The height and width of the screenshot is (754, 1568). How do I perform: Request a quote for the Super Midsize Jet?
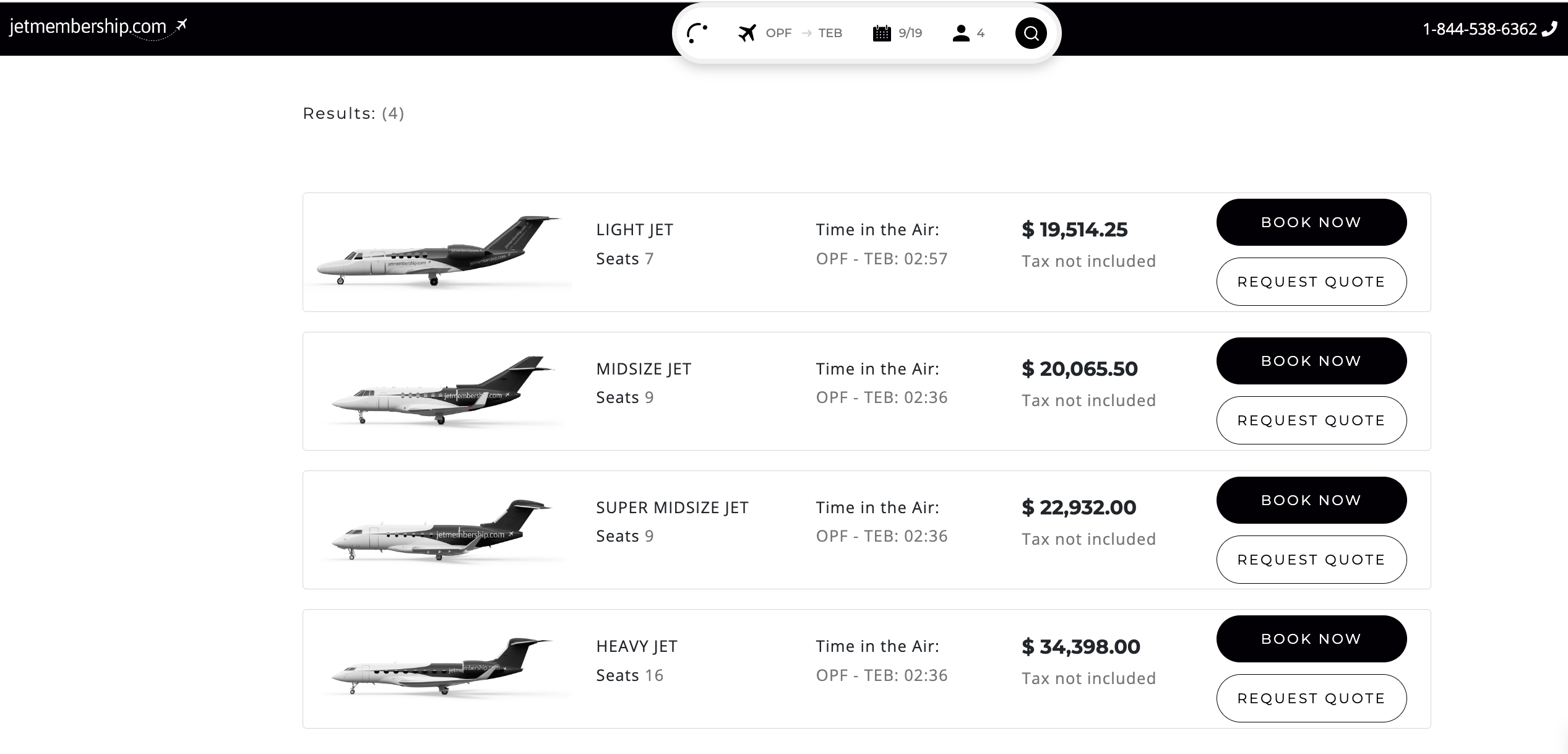coord(1311,559)
